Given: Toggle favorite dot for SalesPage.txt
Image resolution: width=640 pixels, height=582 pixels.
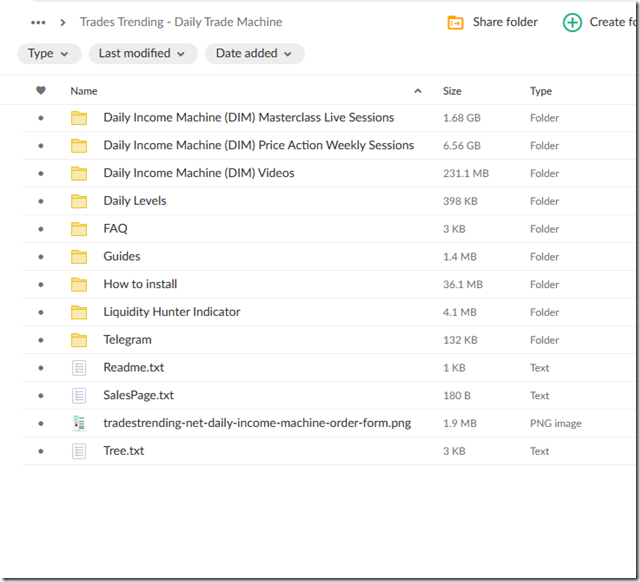Looking at the screenshot, I should (41, 396).
